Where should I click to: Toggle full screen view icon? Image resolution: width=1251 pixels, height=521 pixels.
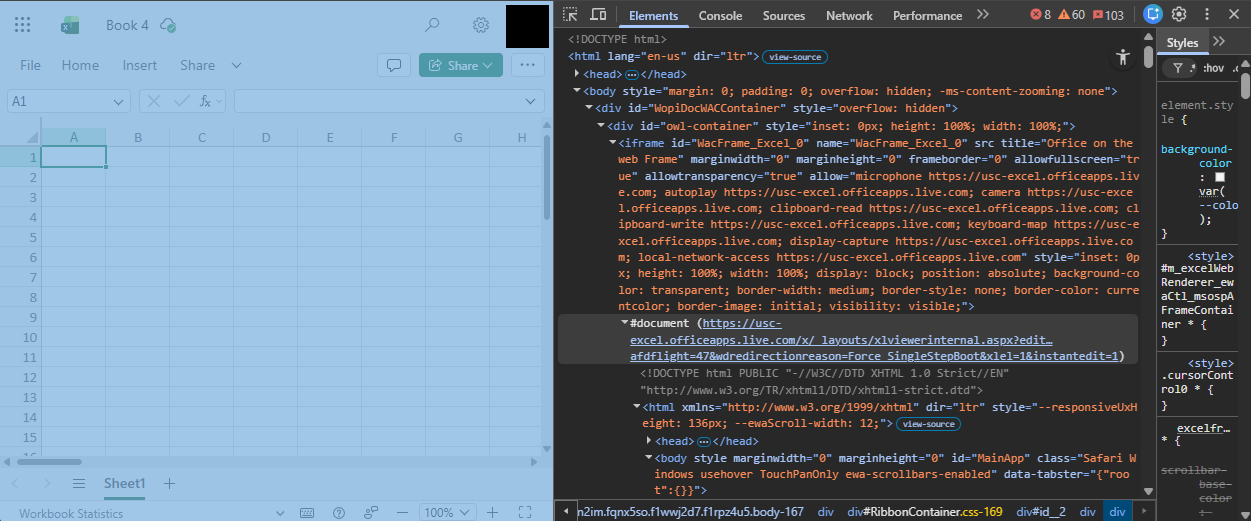point(525,512)
